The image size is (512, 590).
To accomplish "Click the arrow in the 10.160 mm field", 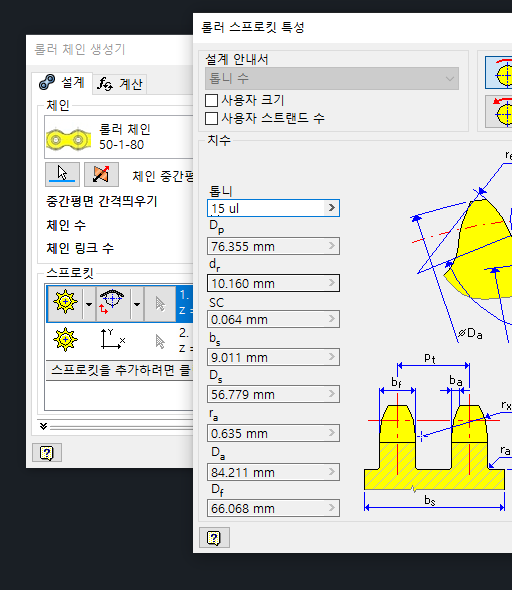I will tap(331, 283).
